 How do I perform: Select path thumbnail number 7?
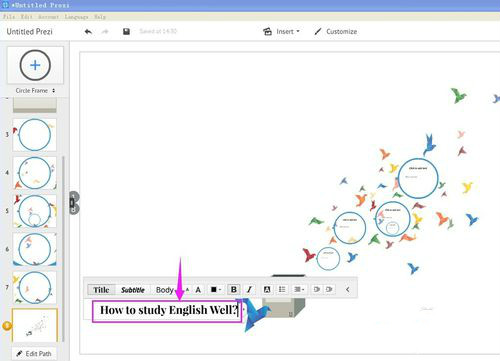[x=35, y=287]
